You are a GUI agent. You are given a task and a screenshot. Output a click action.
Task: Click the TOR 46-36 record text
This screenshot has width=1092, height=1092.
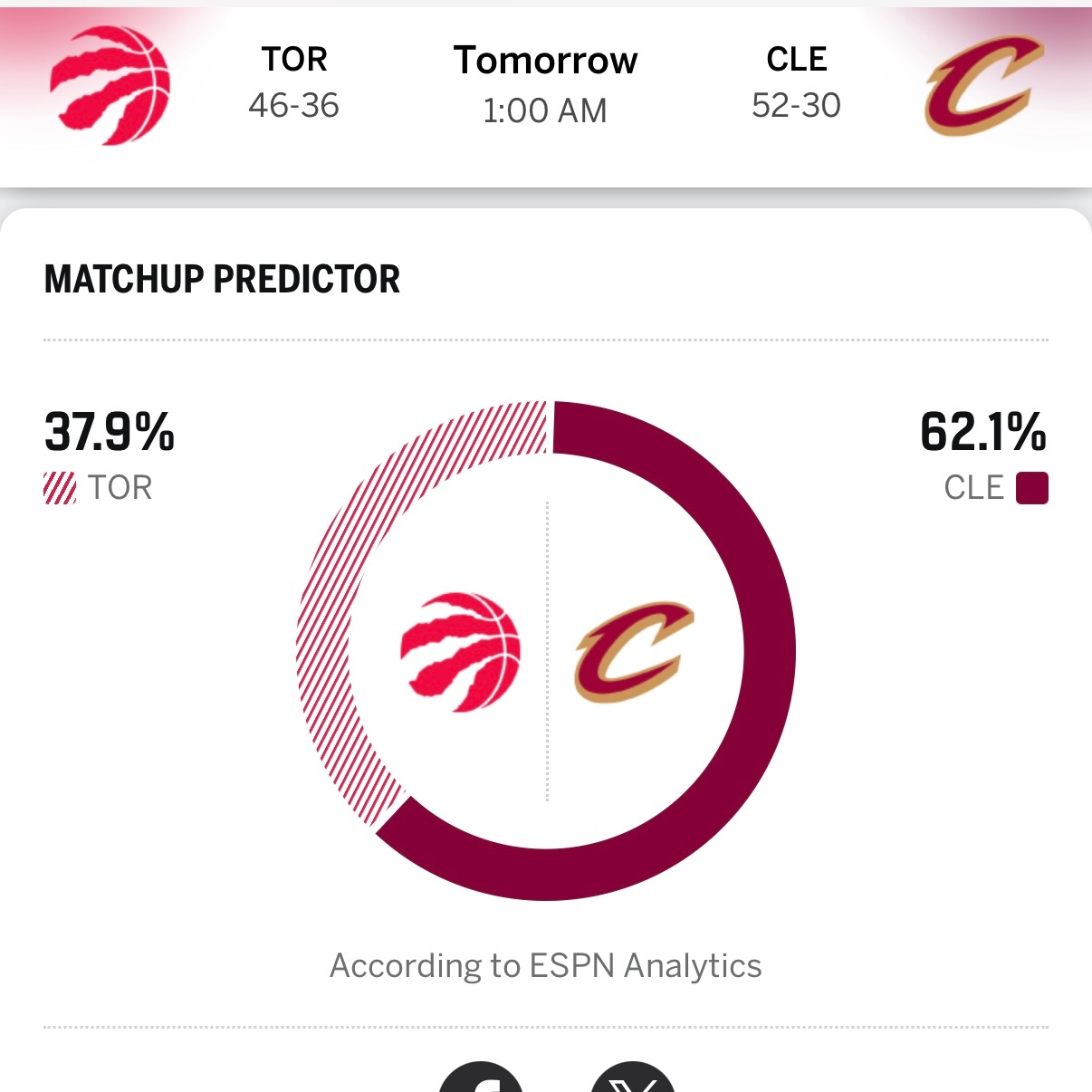pyautogui.click(x=294, y=106)
